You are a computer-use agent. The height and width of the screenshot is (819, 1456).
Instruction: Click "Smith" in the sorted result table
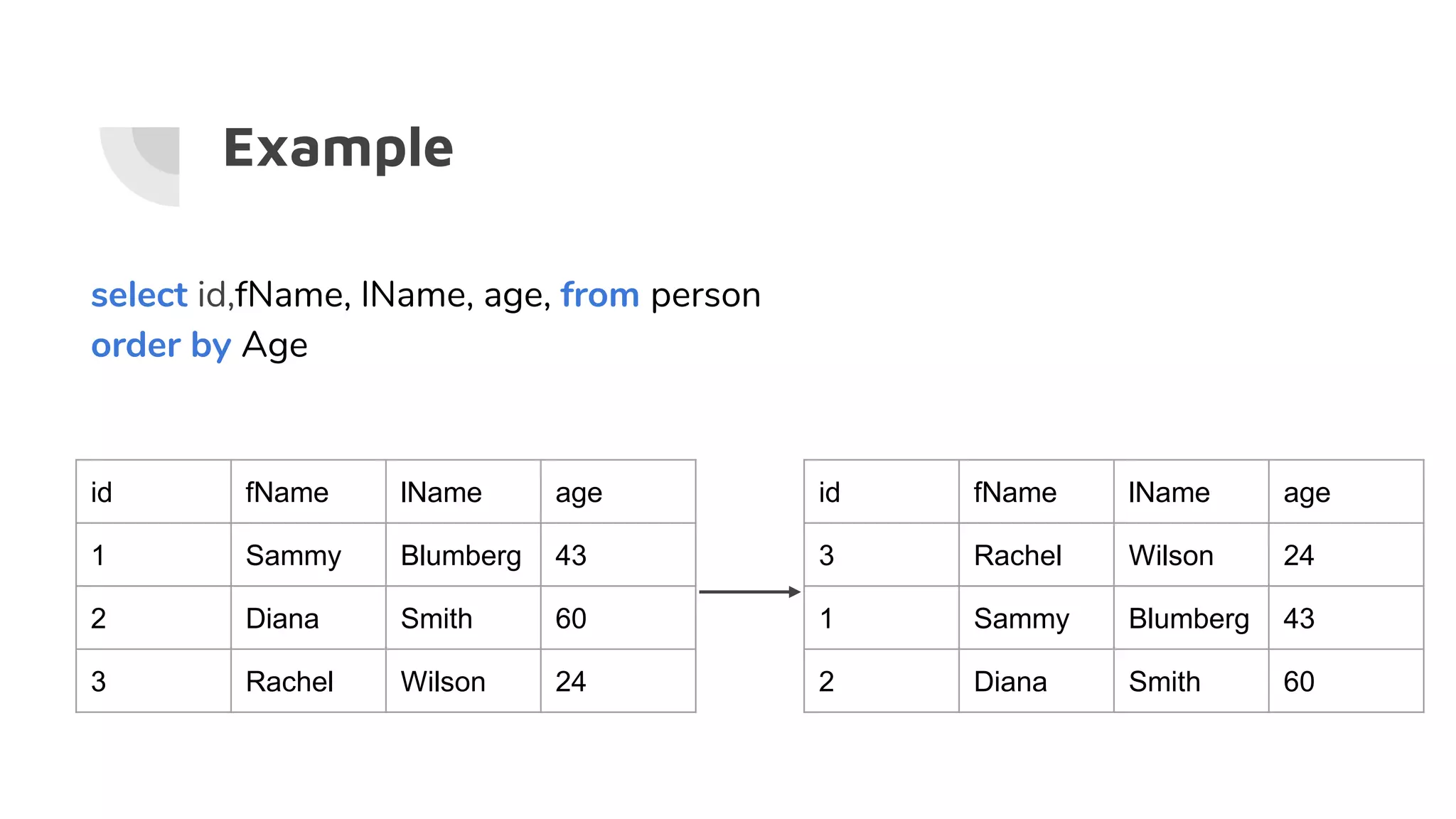point(1164,682)
